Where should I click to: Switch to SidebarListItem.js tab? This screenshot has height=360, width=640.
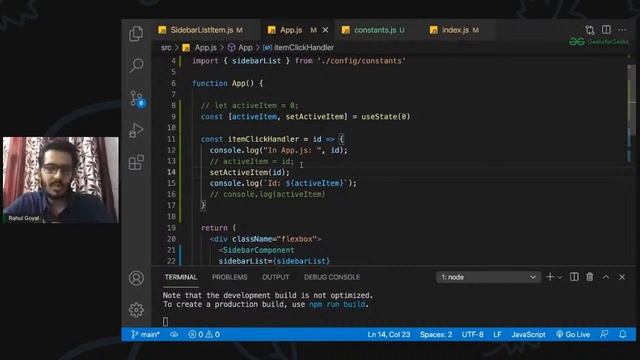(205, 30)
